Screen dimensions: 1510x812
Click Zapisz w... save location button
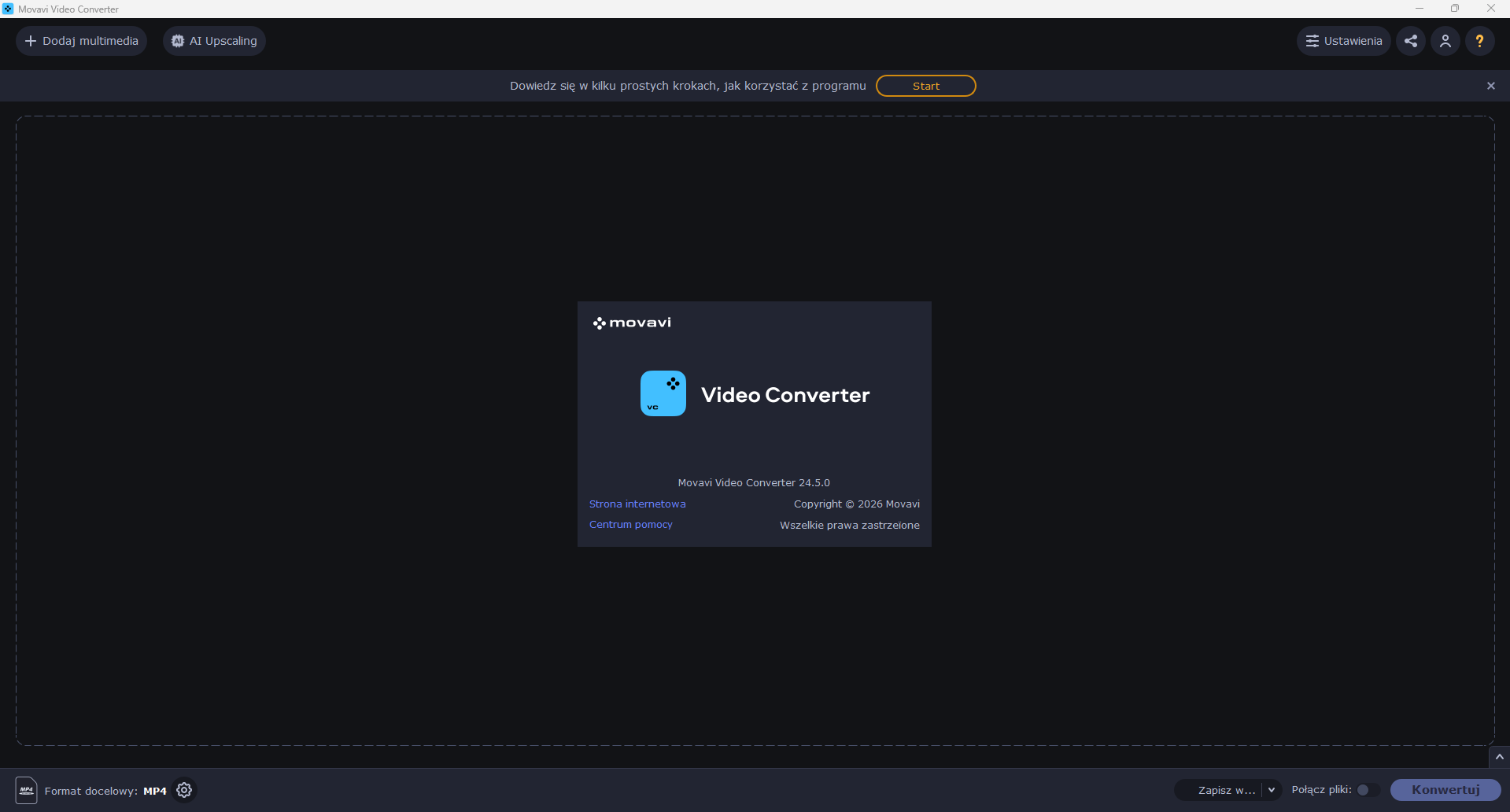[x=1219, y=790]
